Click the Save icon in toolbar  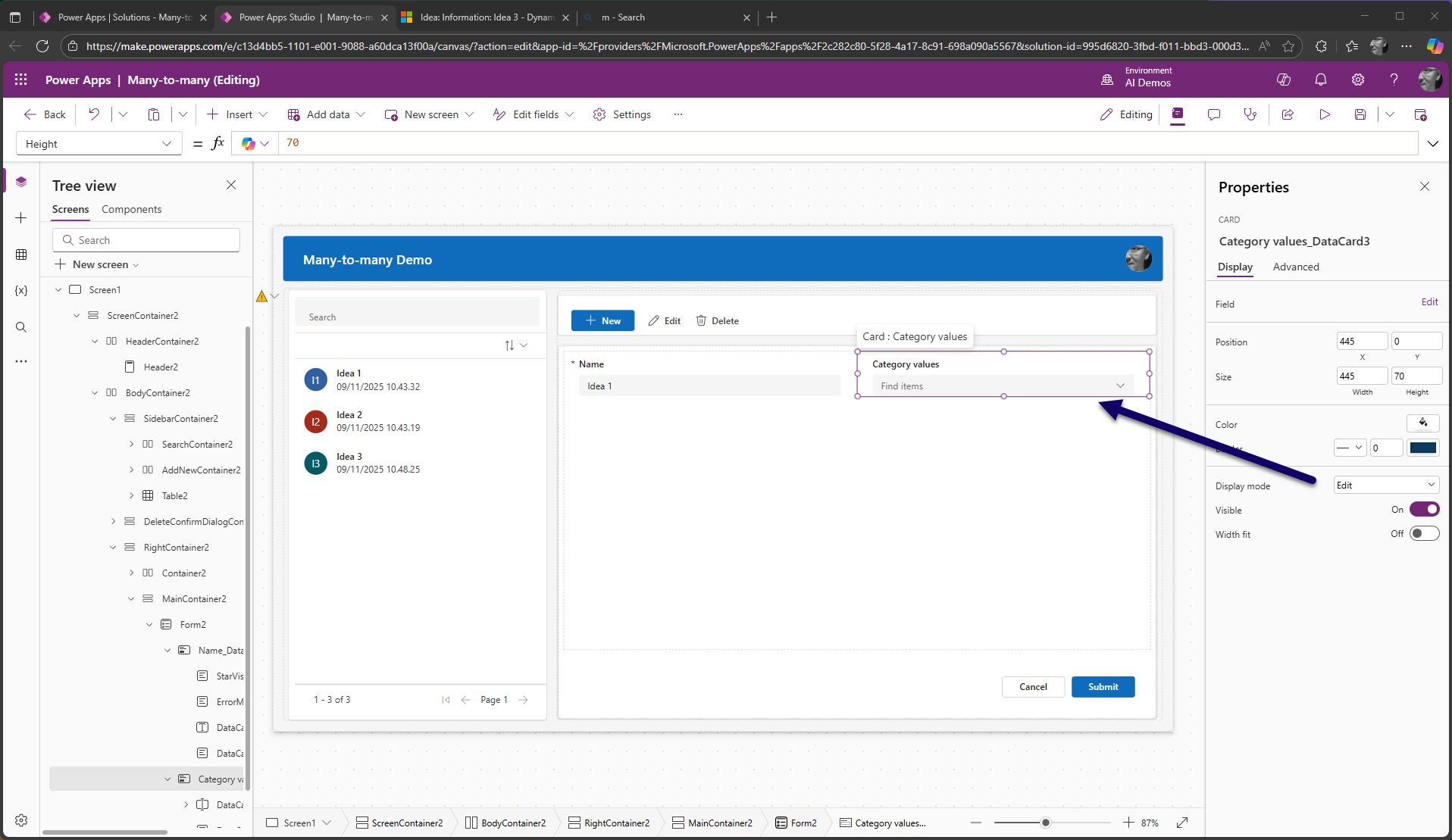click(x=1360, y=114)
